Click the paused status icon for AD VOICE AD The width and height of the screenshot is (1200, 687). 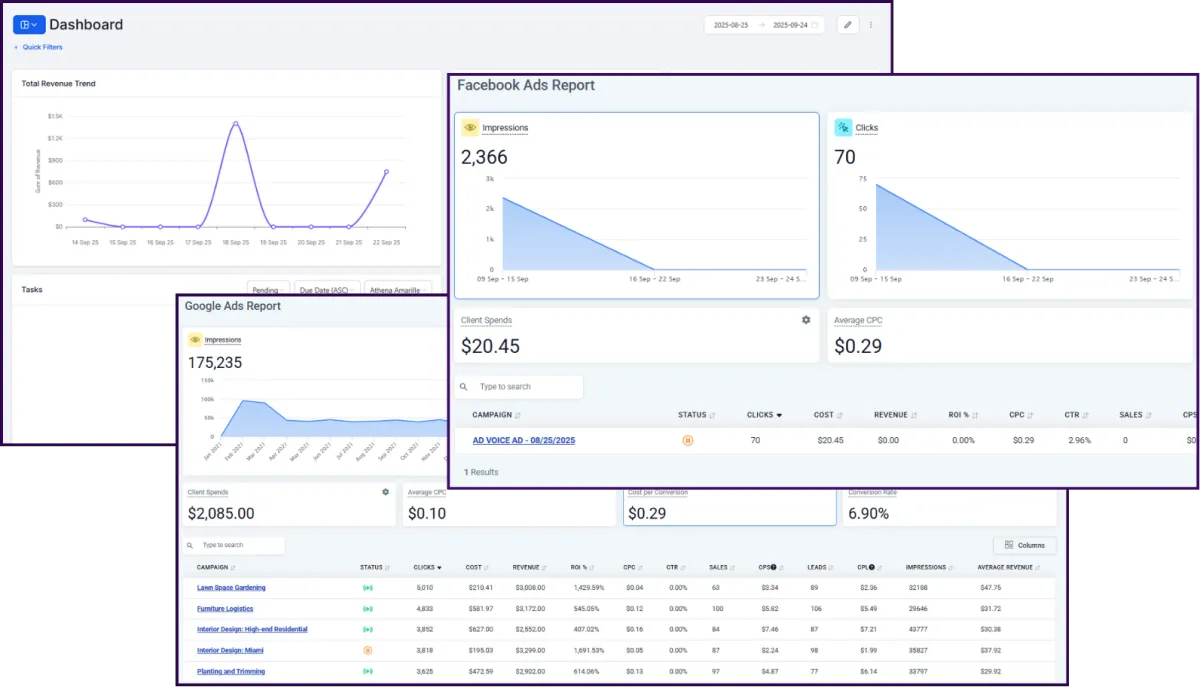tap(687, 440)
